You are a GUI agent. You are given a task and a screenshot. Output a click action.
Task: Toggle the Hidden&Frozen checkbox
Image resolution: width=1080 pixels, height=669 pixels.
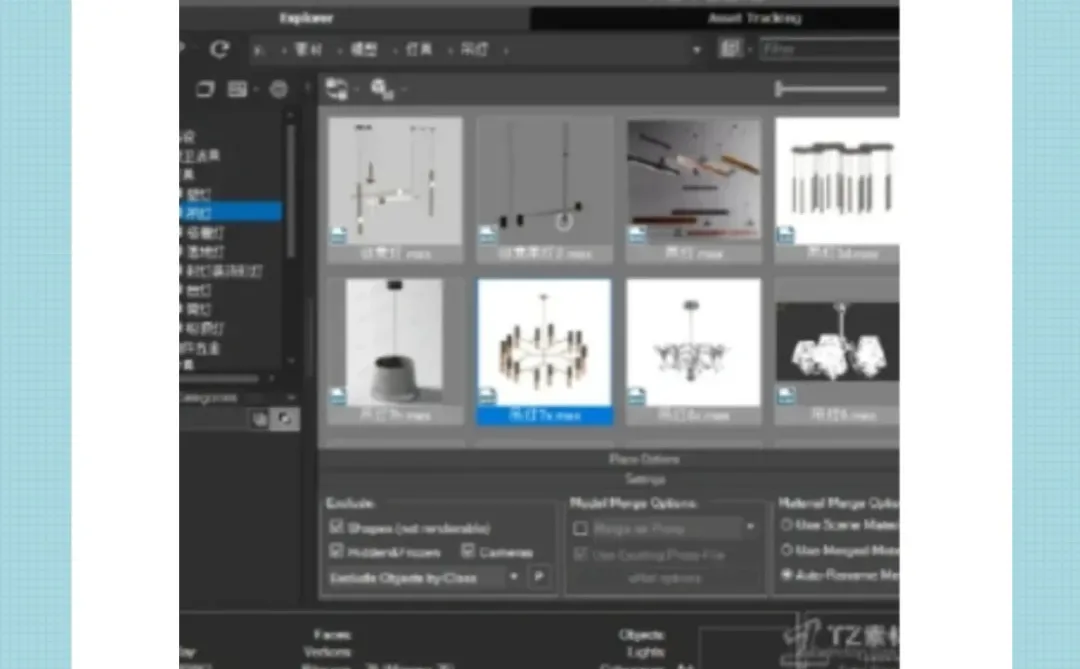point(336,551)
